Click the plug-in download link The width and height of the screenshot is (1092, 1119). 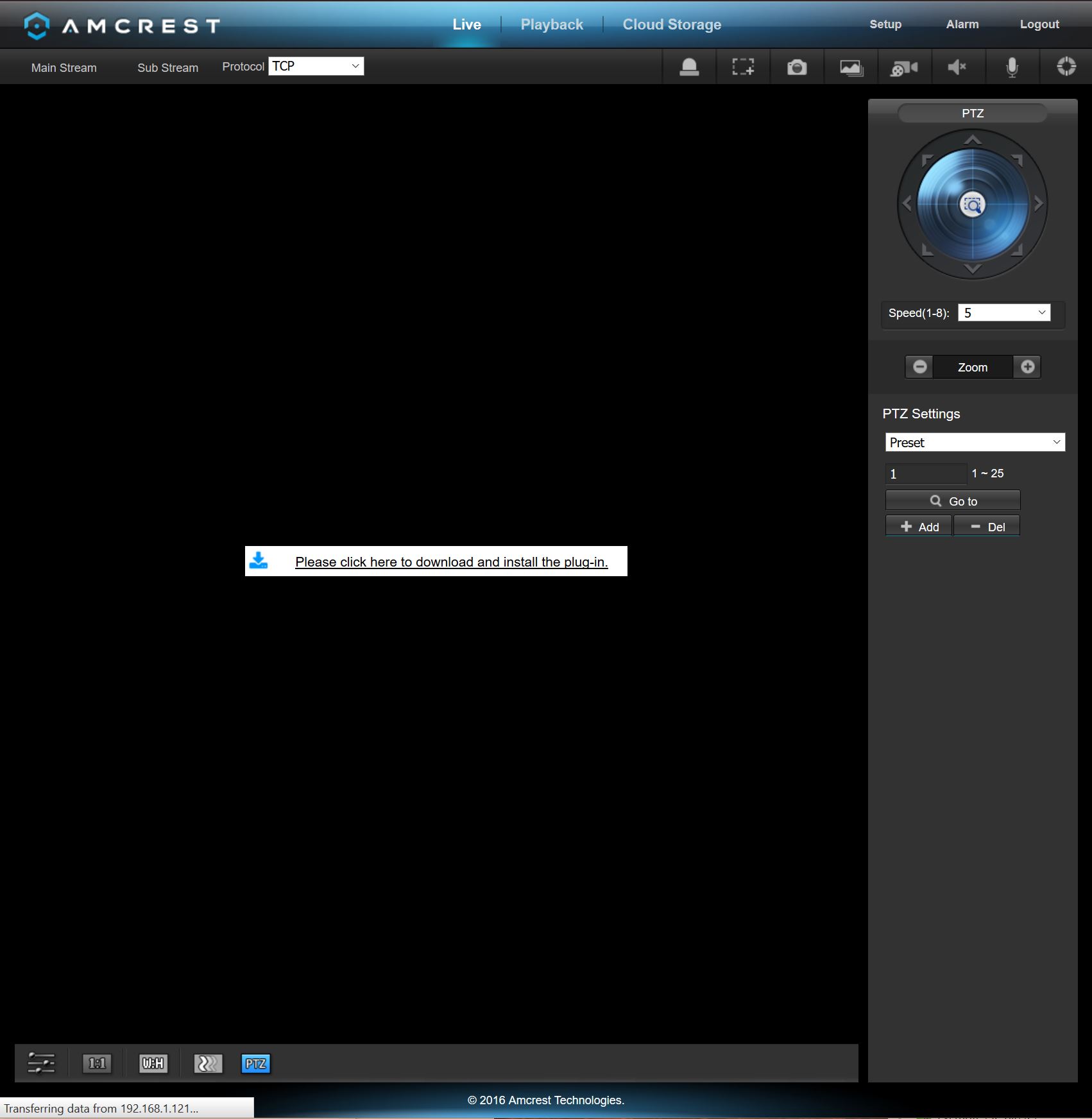tap(452, 562)
